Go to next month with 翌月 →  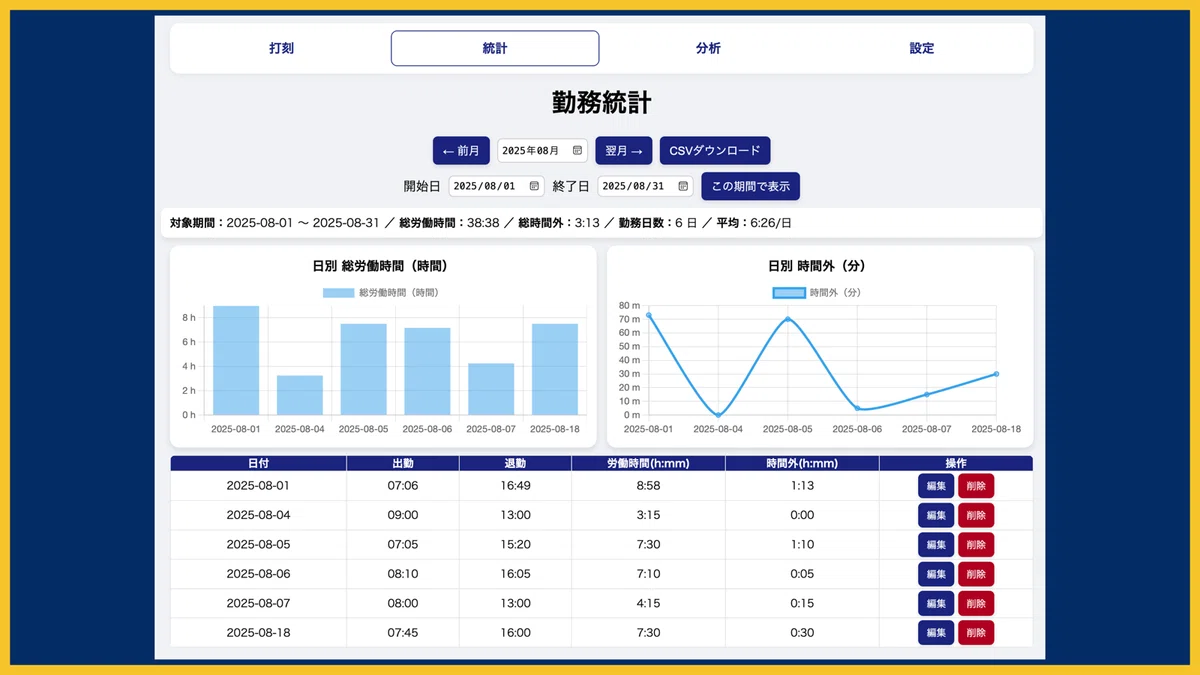click(x=624, y=151)
